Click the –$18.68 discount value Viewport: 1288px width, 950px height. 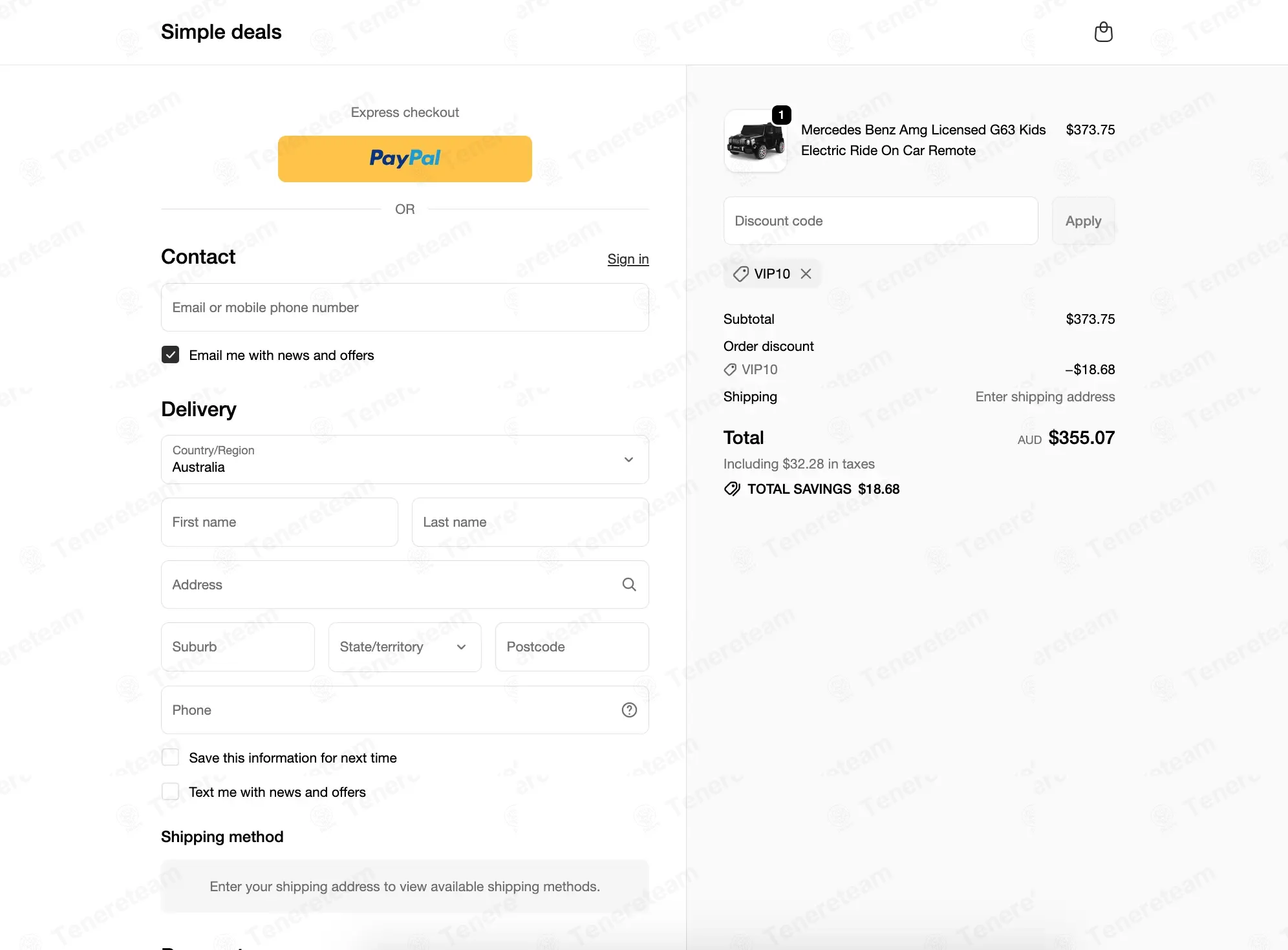(x=1090, y=370)
